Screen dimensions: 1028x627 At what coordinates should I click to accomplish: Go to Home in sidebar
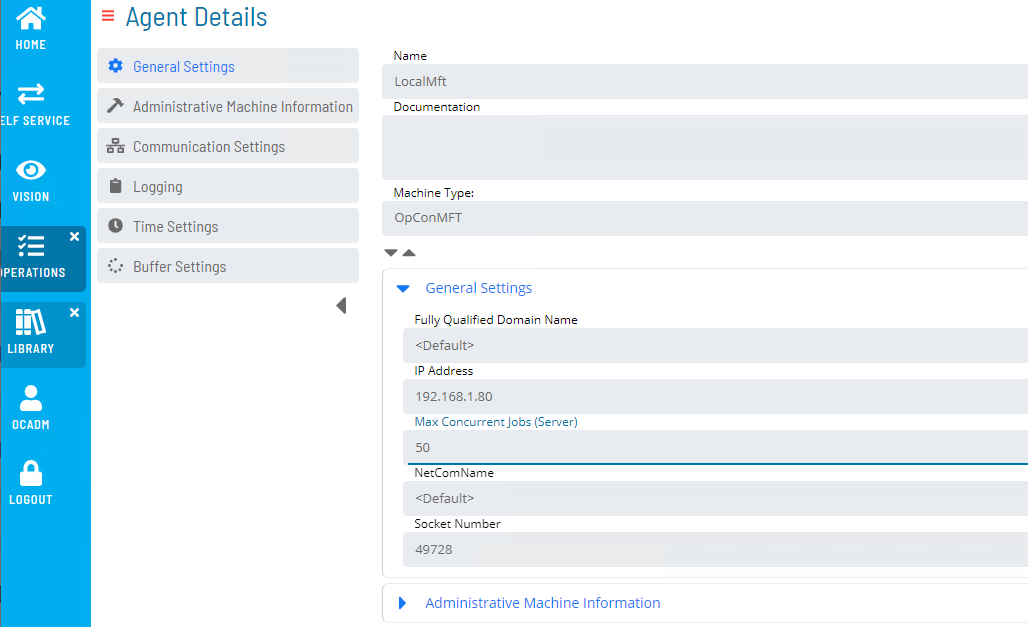[31, 29]
